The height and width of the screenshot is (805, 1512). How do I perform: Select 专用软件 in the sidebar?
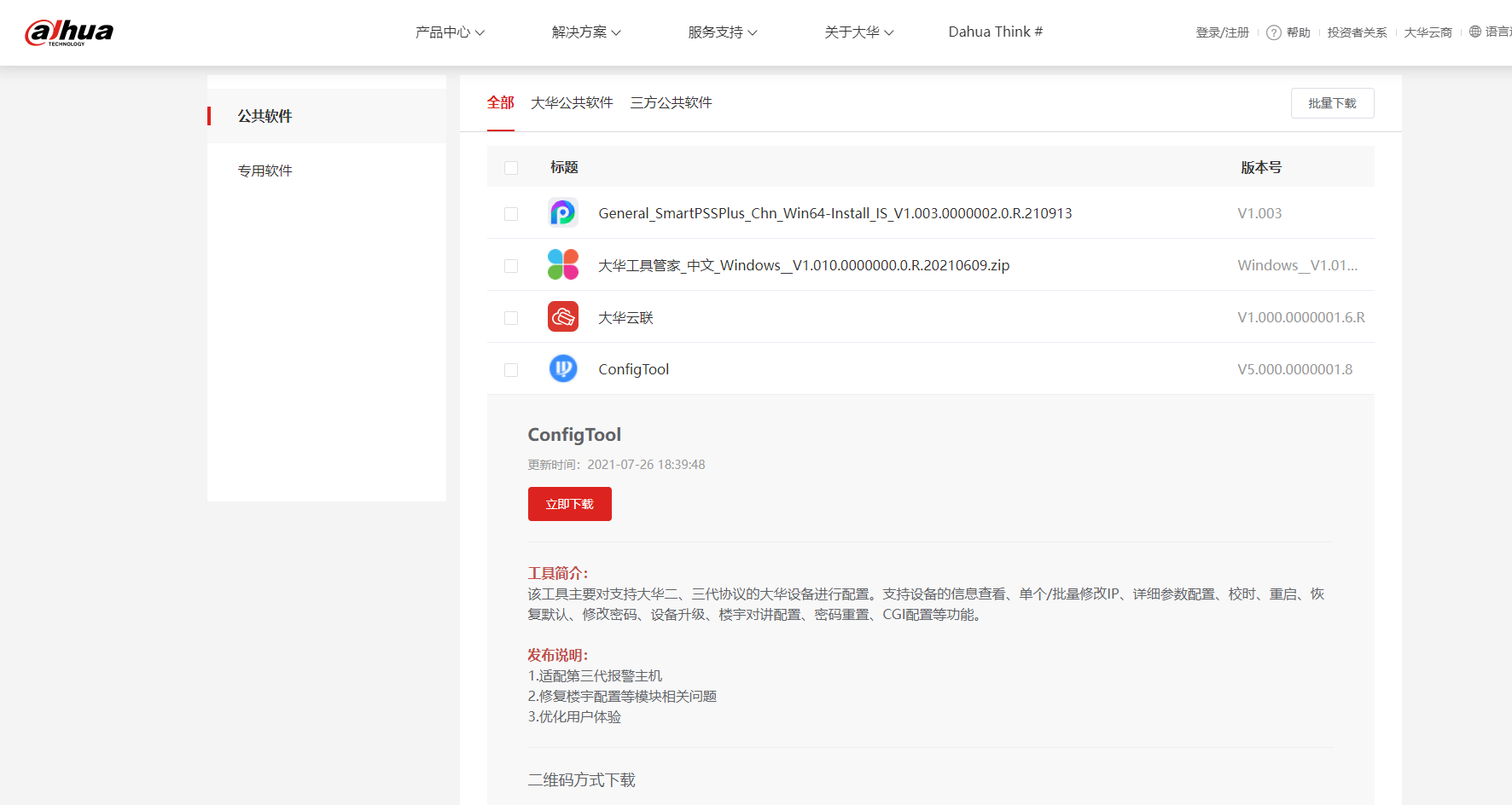point(327,171)
